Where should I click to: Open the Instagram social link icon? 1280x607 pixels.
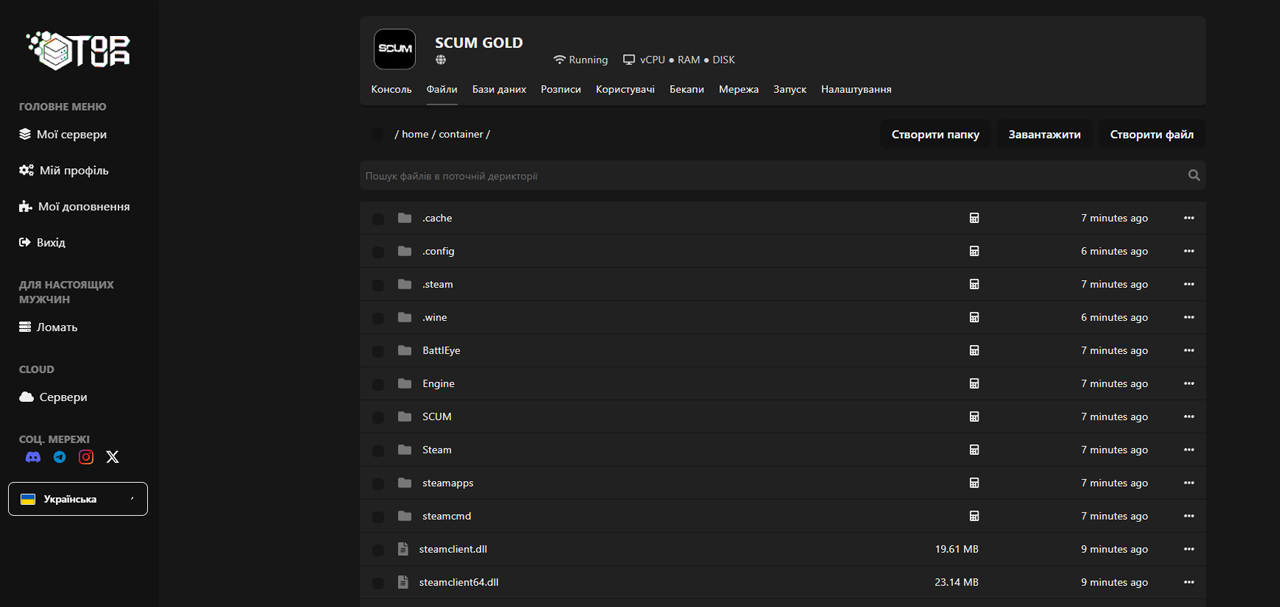tap(86, 457)
